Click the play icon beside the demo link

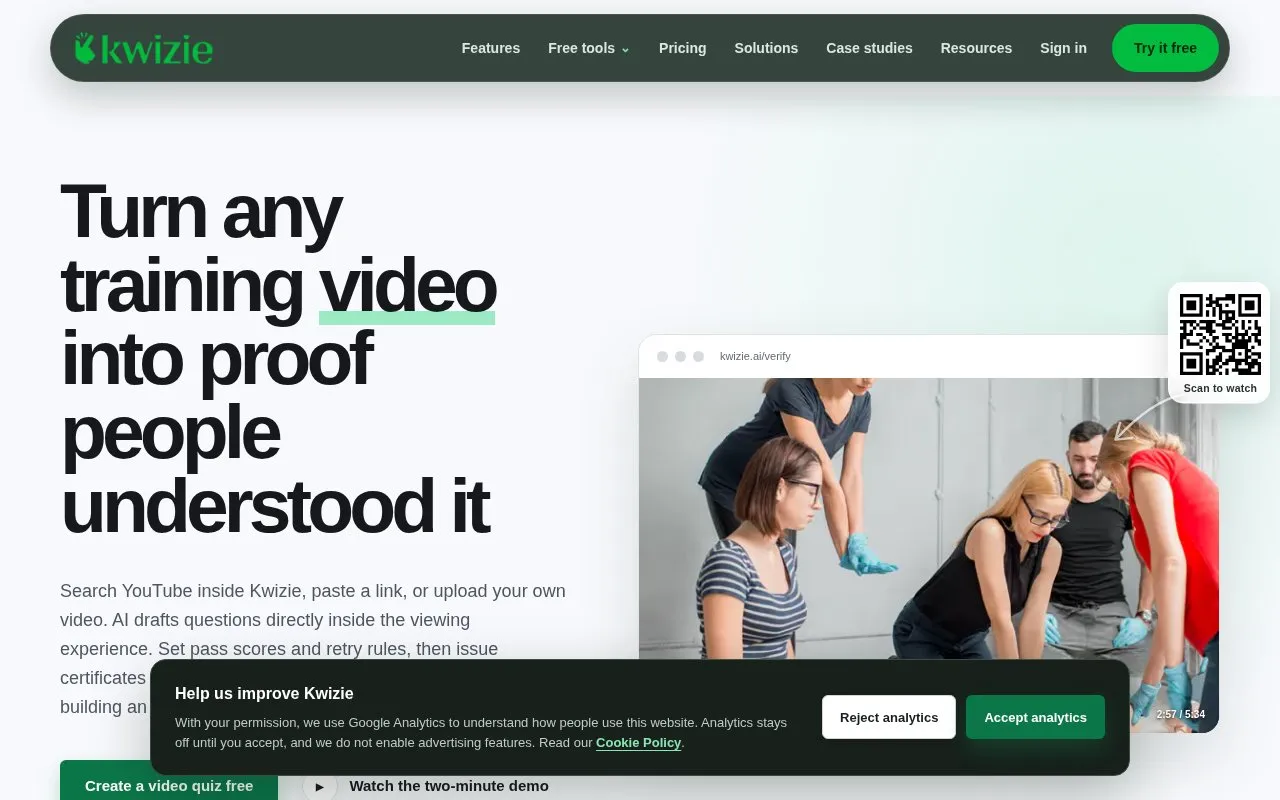[x=320, y=786]
